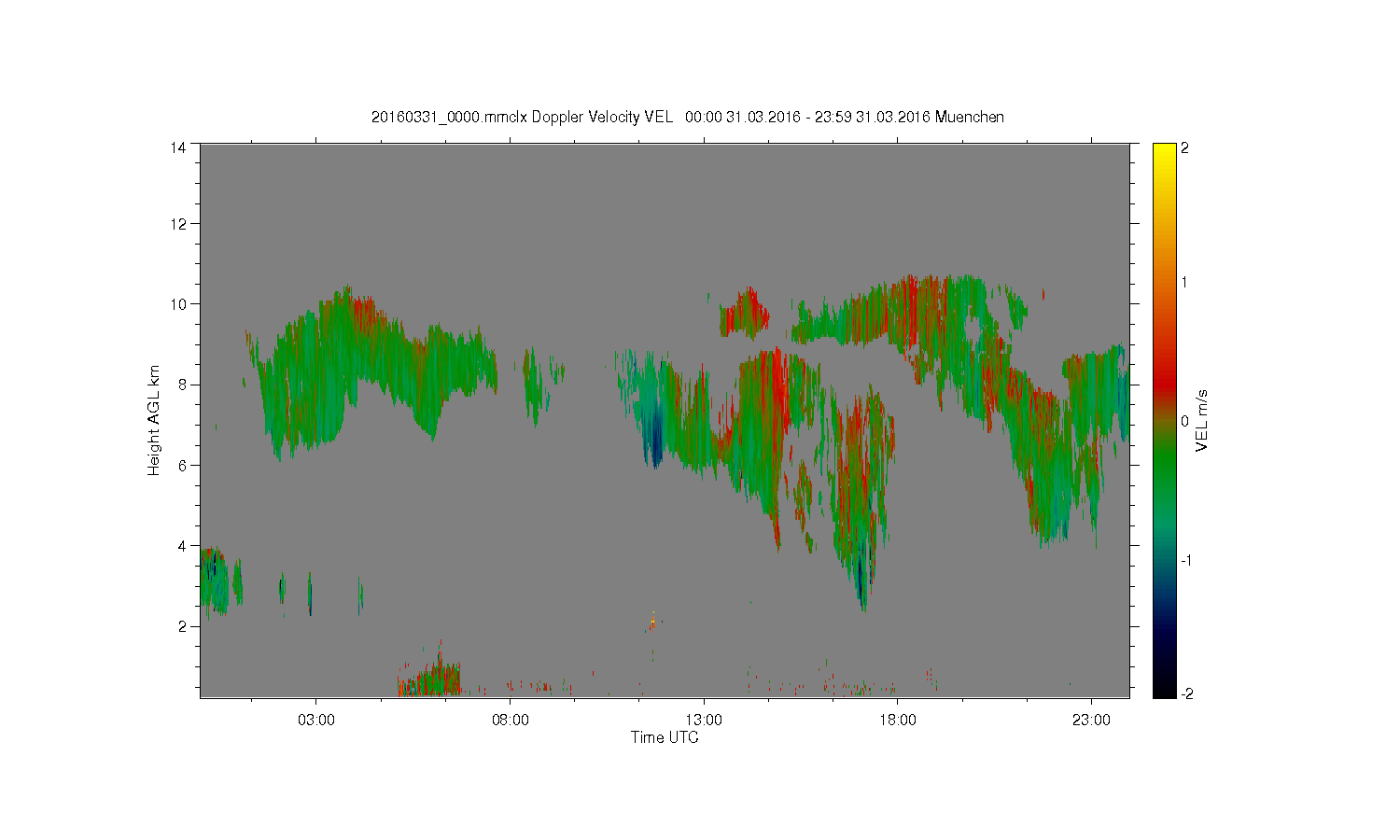Click the height axis label 10
Screen dimensions: 1400x840
click(x=177, y=304)
